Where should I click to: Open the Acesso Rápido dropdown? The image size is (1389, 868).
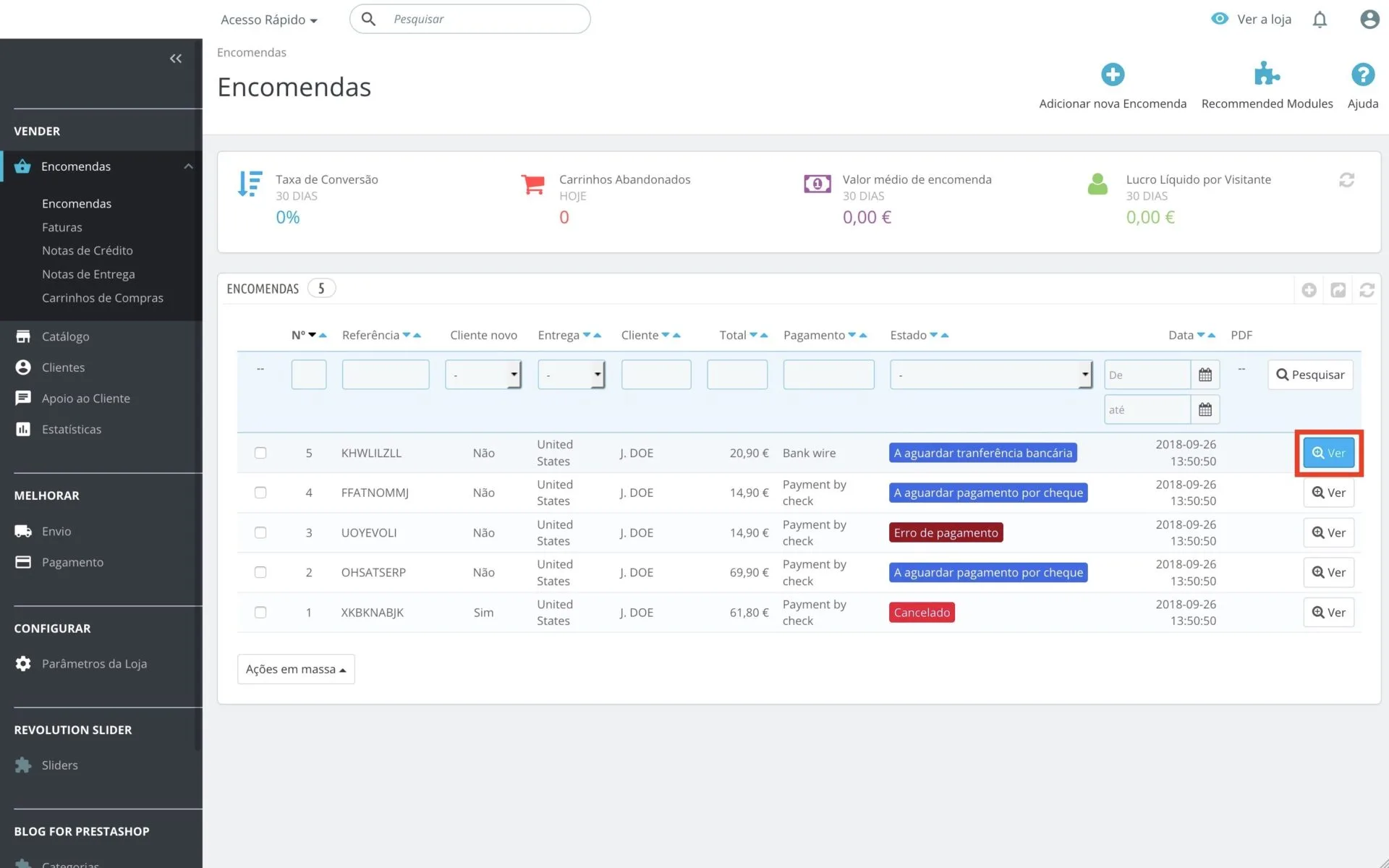click(269, 20)
